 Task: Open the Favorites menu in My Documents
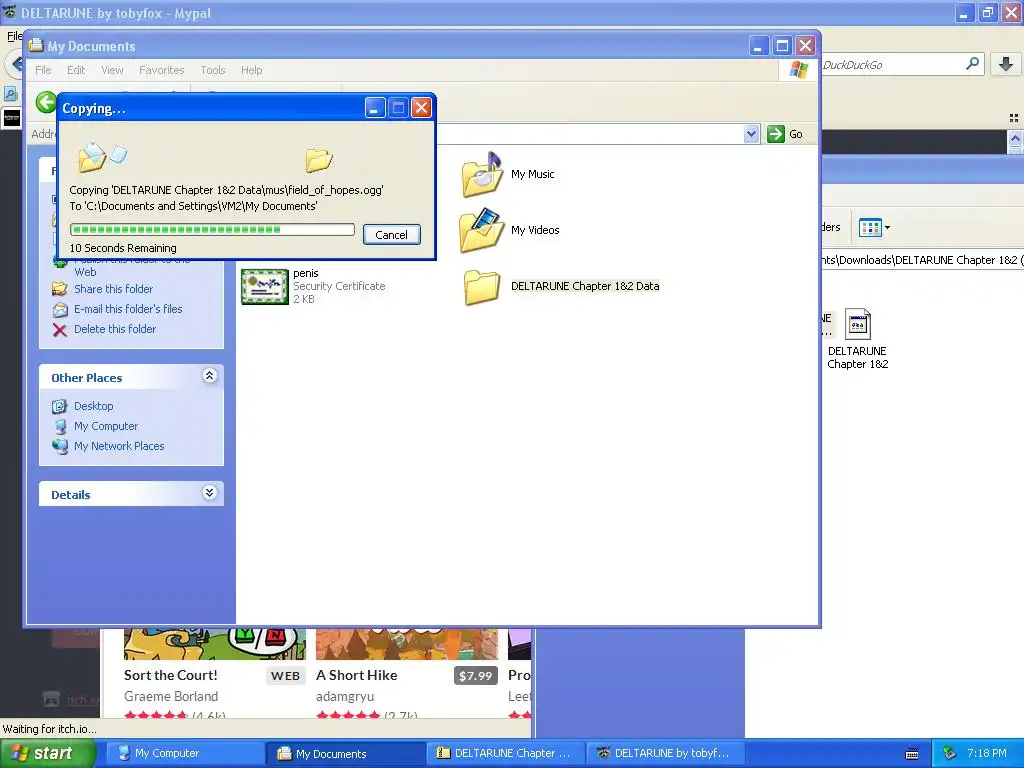pyautogui.click(x=161, y=70)
